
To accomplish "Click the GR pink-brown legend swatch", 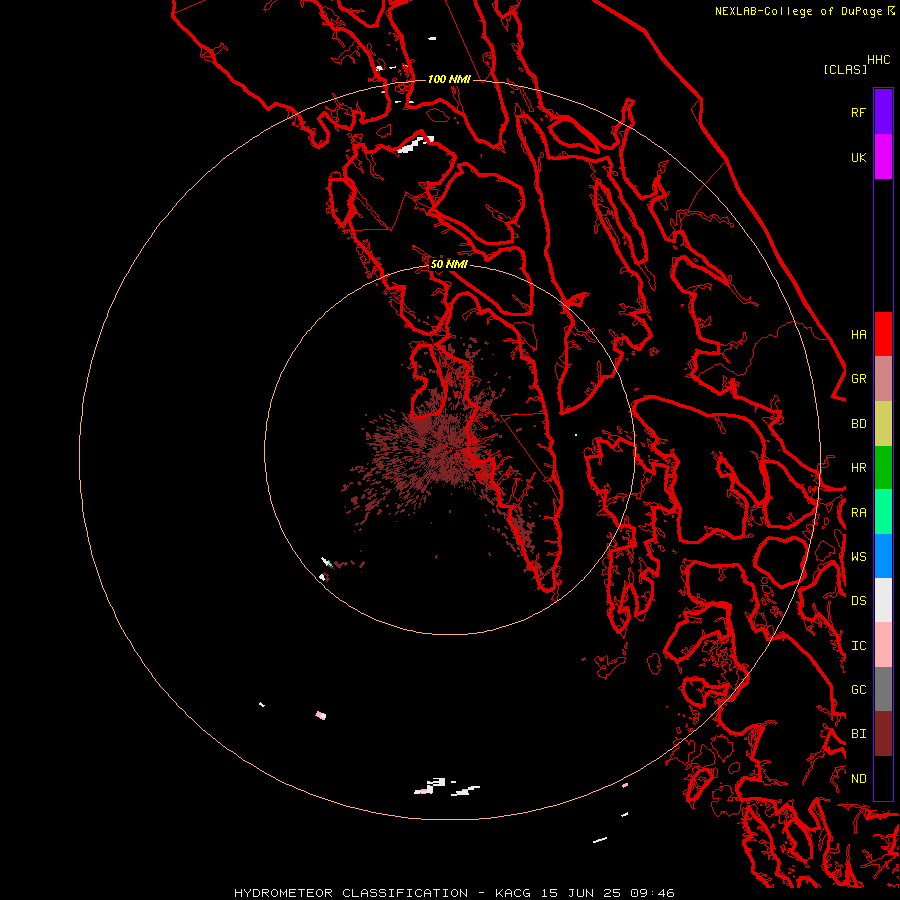I will [883, 379].
